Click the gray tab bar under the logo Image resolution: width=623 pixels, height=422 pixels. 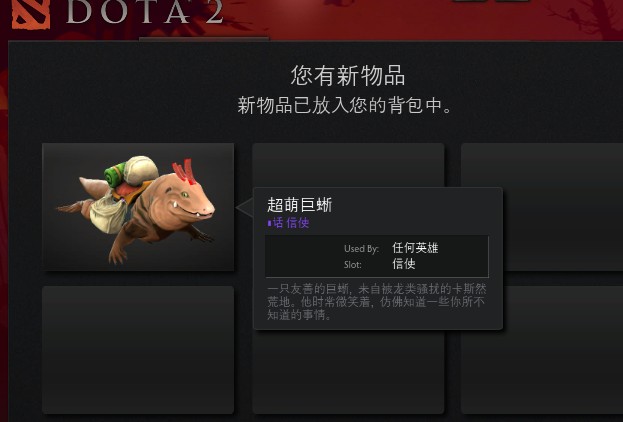204,39
